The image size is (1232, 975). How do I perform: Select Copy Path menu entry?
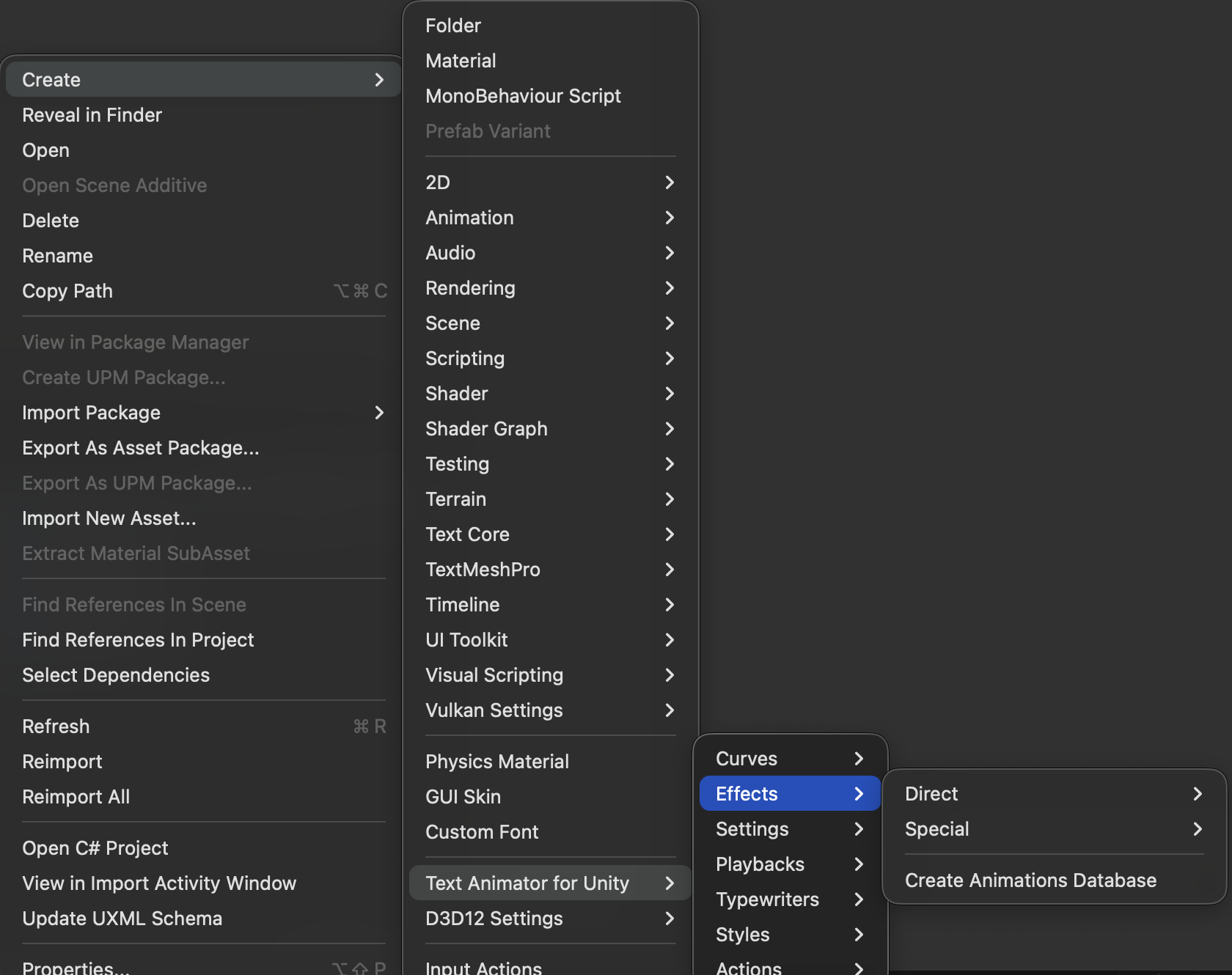(67, 291)
